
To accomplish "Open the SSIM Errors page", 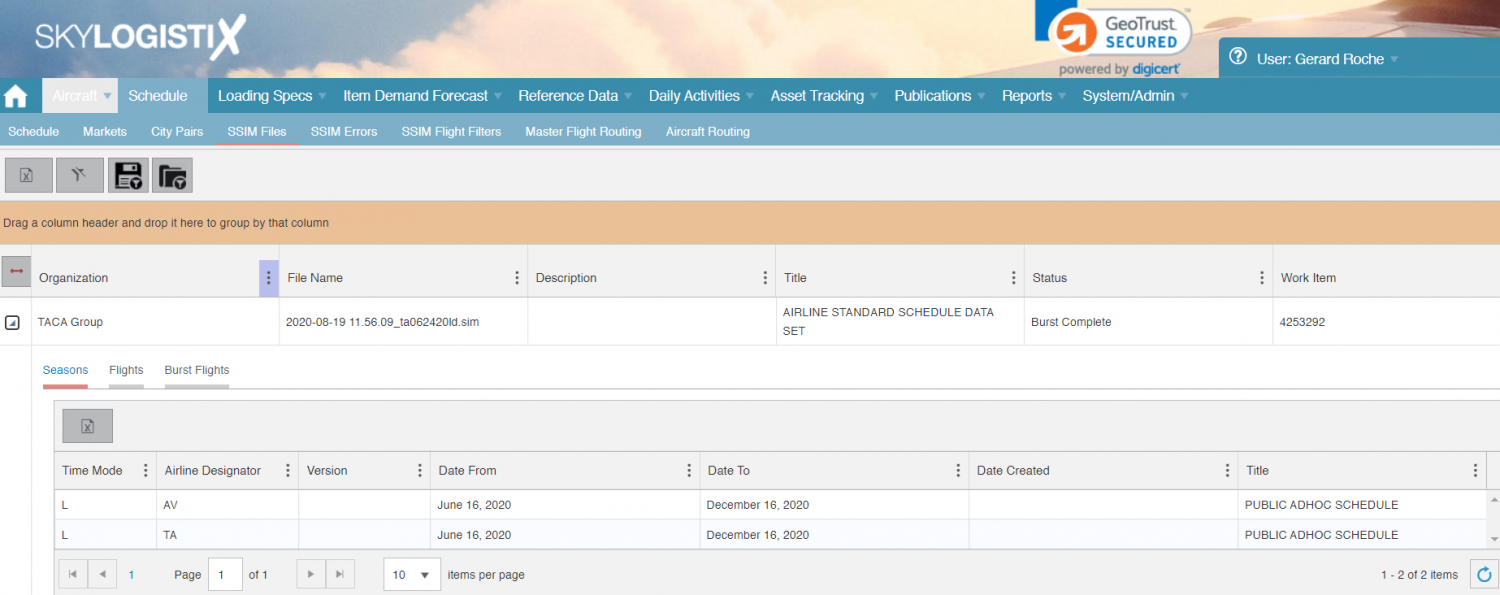I will tap(343, 131).
